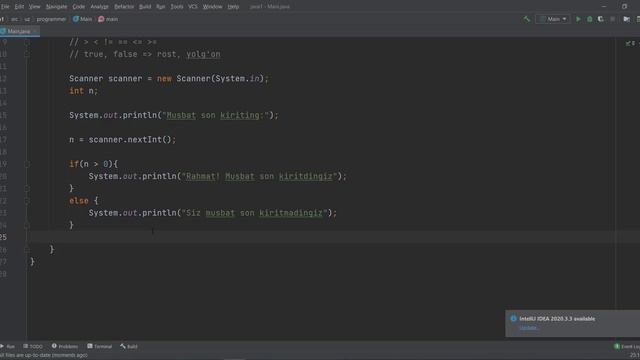Click the "Musbat son kiriting:" string
640x360 pixels.
click(x=216, y=115)
